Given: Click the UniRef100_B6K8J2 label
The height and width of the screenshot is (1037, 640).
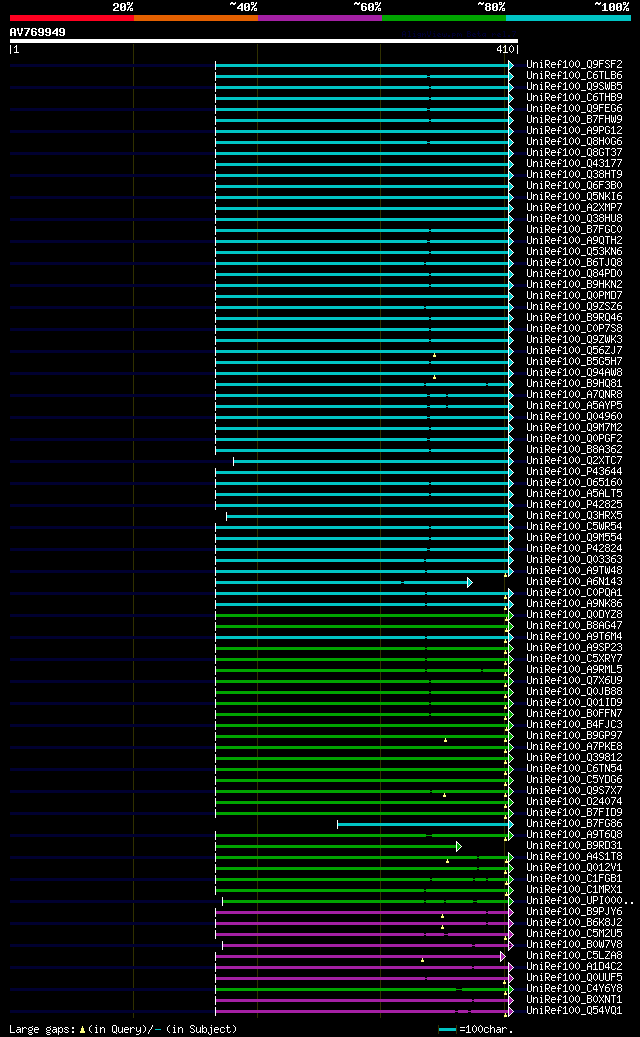Looking at the screenshot, I should point(574,923).
